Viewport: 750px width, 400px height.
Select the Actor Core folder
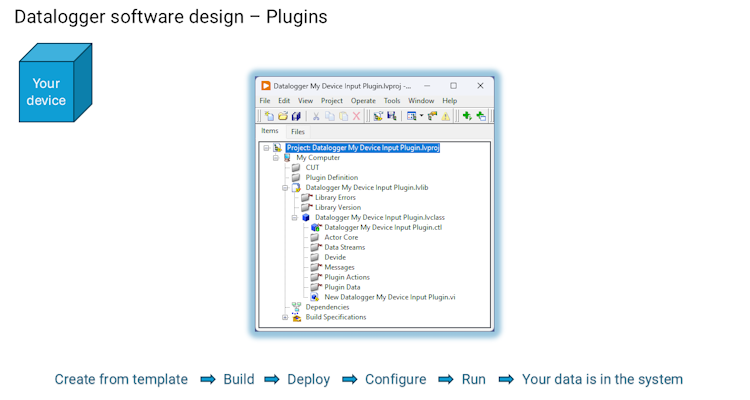(341, 237)
